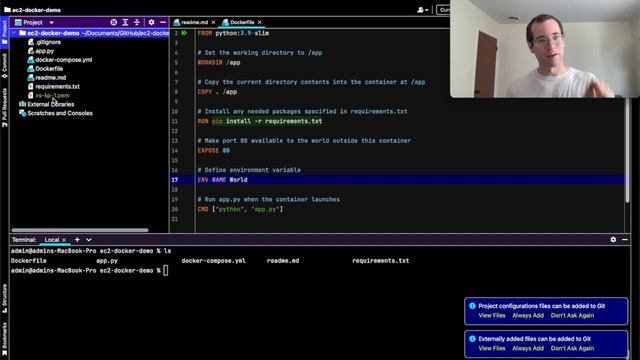Close the Local terminal tab
This screenshot has height=360, width=640.
click(x=64, y=240)
